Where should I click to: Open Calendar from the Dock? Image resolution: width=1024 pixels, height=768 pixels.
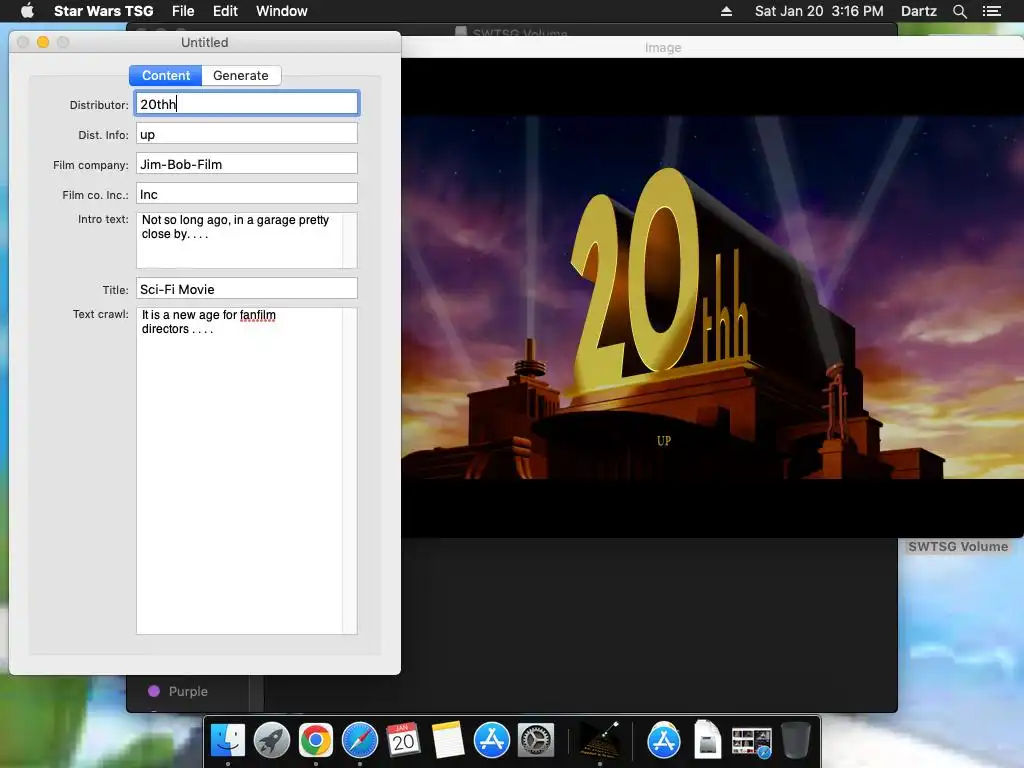(x=404, y=741)
